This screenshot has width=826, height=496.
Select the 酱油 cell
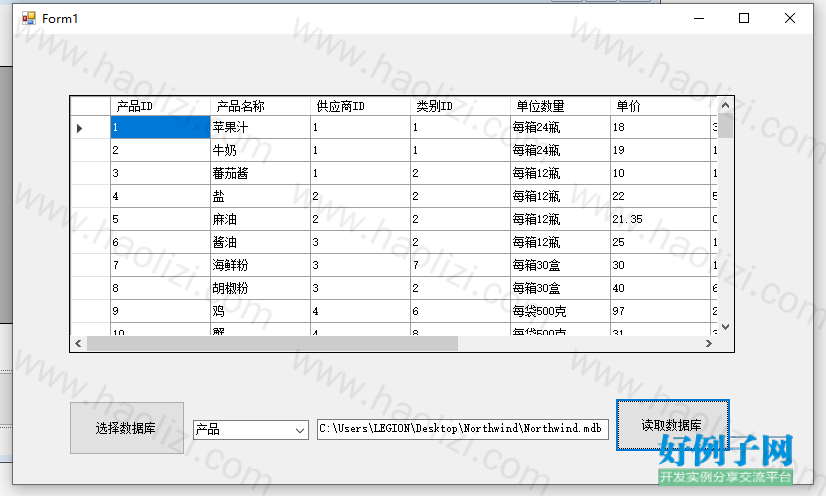click(x=260, y=242)
